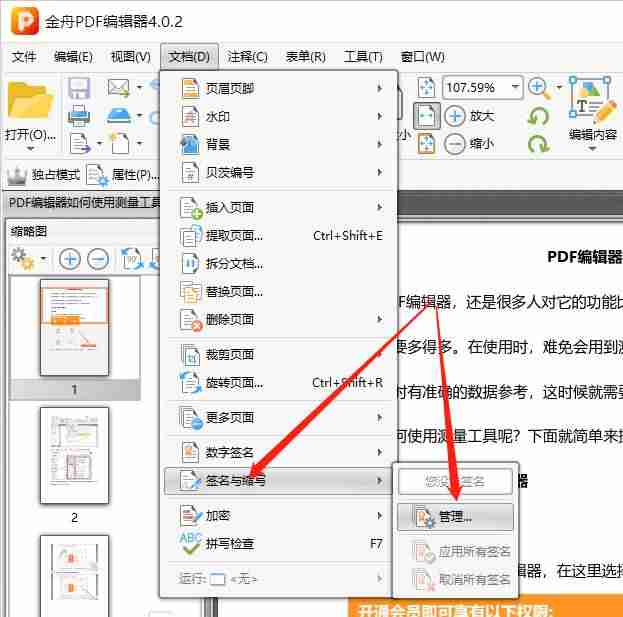623x617 pixels.
Task: Open 属性(P) properties panel
Action: 123,174
